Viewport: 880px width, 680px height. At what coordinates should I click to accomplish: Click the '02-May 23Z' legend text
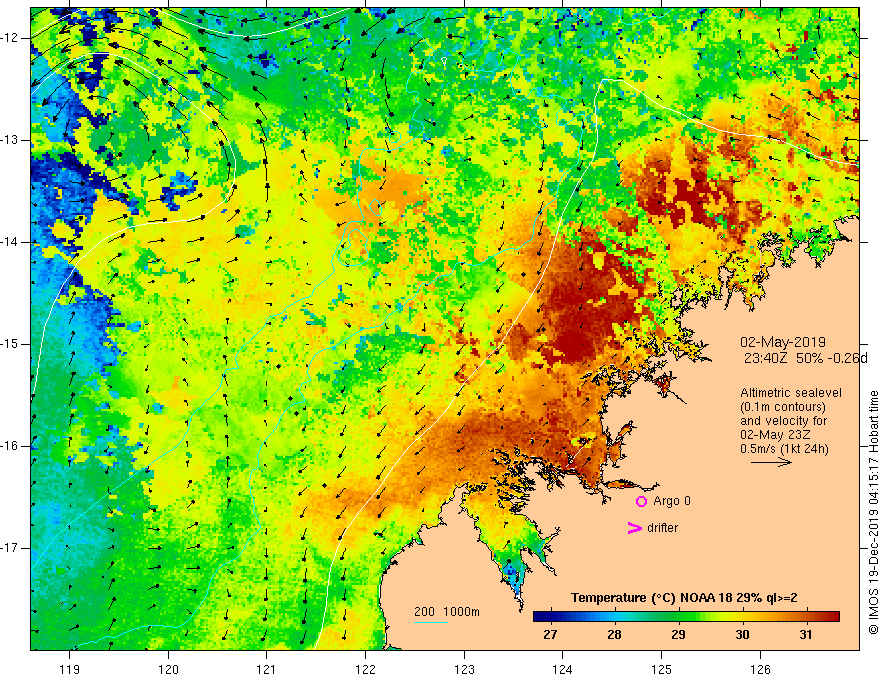775,435
